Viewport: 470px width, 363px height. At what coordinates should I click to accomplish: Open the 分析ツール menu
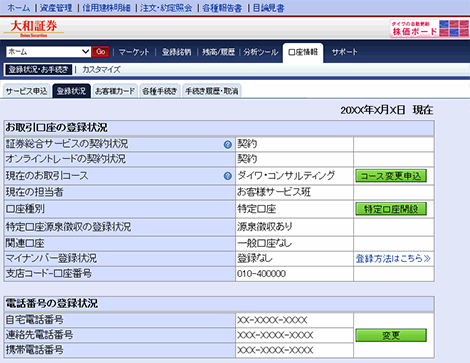pyautogui.click(x=261, y=52)
